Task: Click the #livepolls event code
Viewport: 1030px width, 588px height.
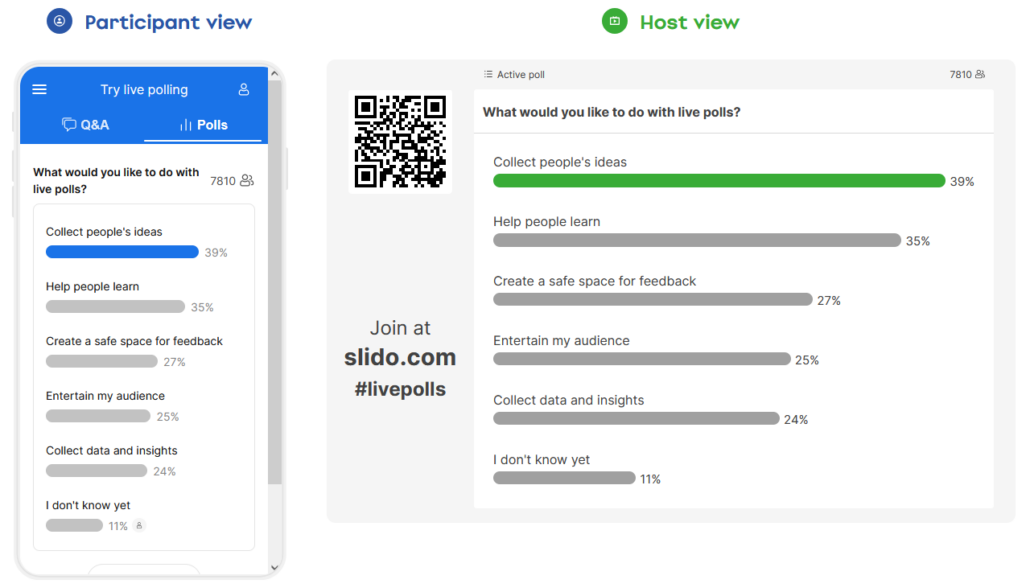Action: pyautogui.click(x=400, y=390)
